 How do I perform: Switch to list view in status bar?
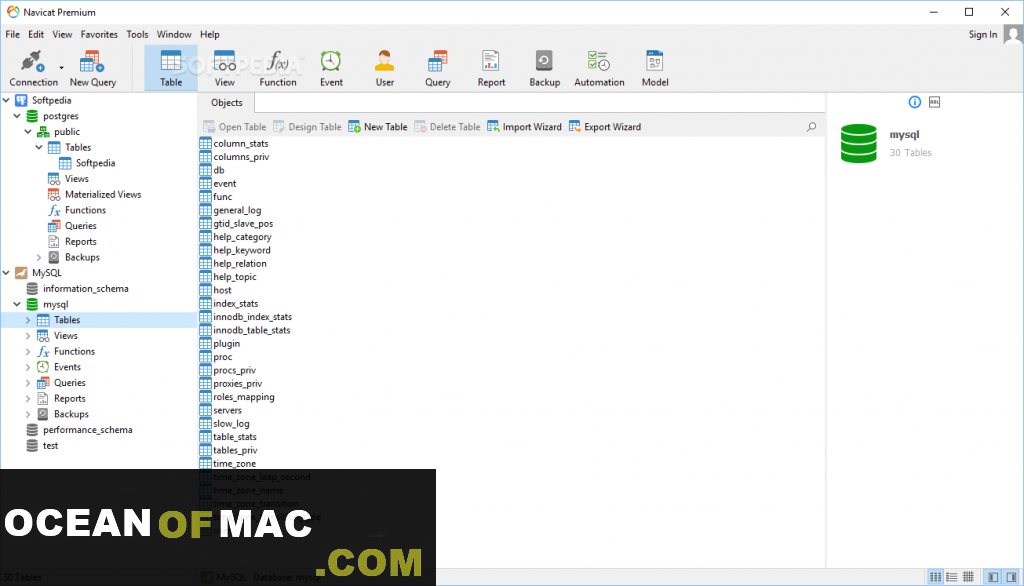point(936,577)
